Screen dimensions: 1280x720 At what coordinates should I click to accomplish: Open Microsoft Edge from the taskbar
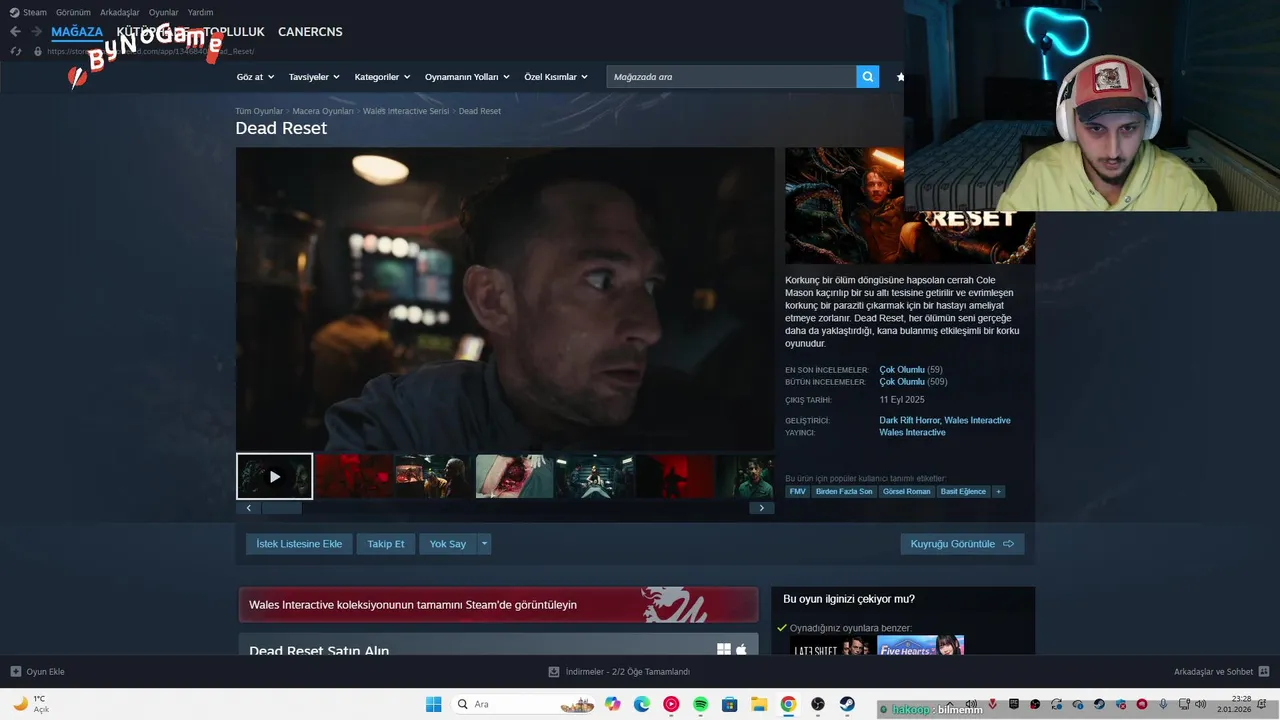click(x=642, y=704)
